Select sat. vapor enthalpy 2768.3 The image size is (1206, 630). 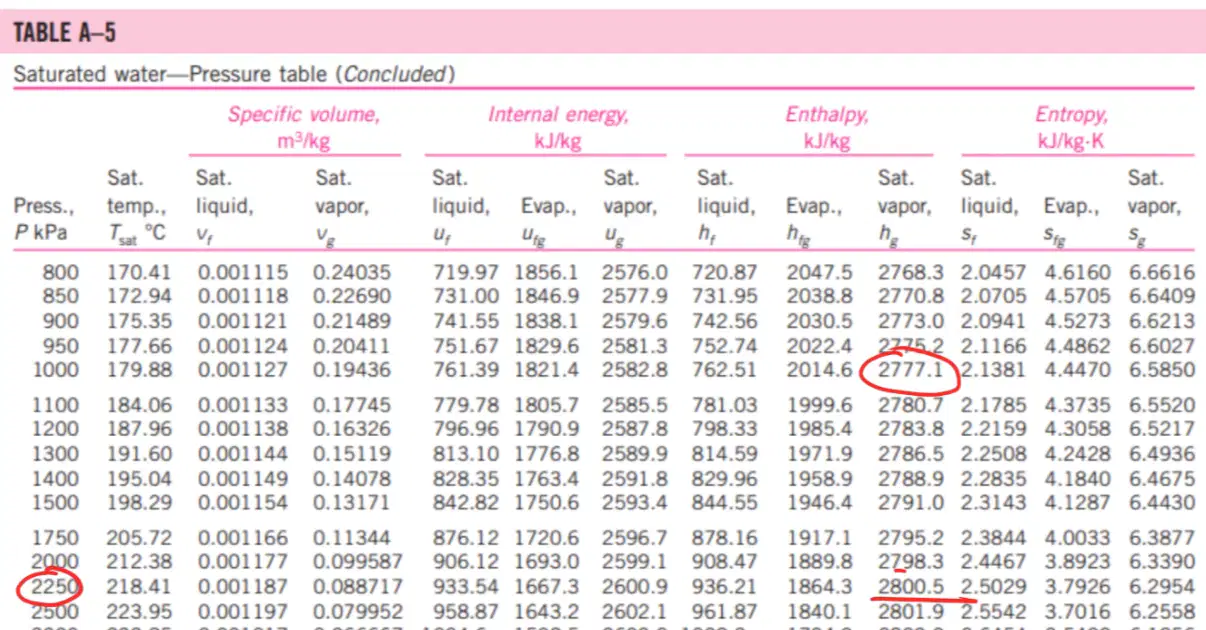pyautogui.click(x=911, y=272)
